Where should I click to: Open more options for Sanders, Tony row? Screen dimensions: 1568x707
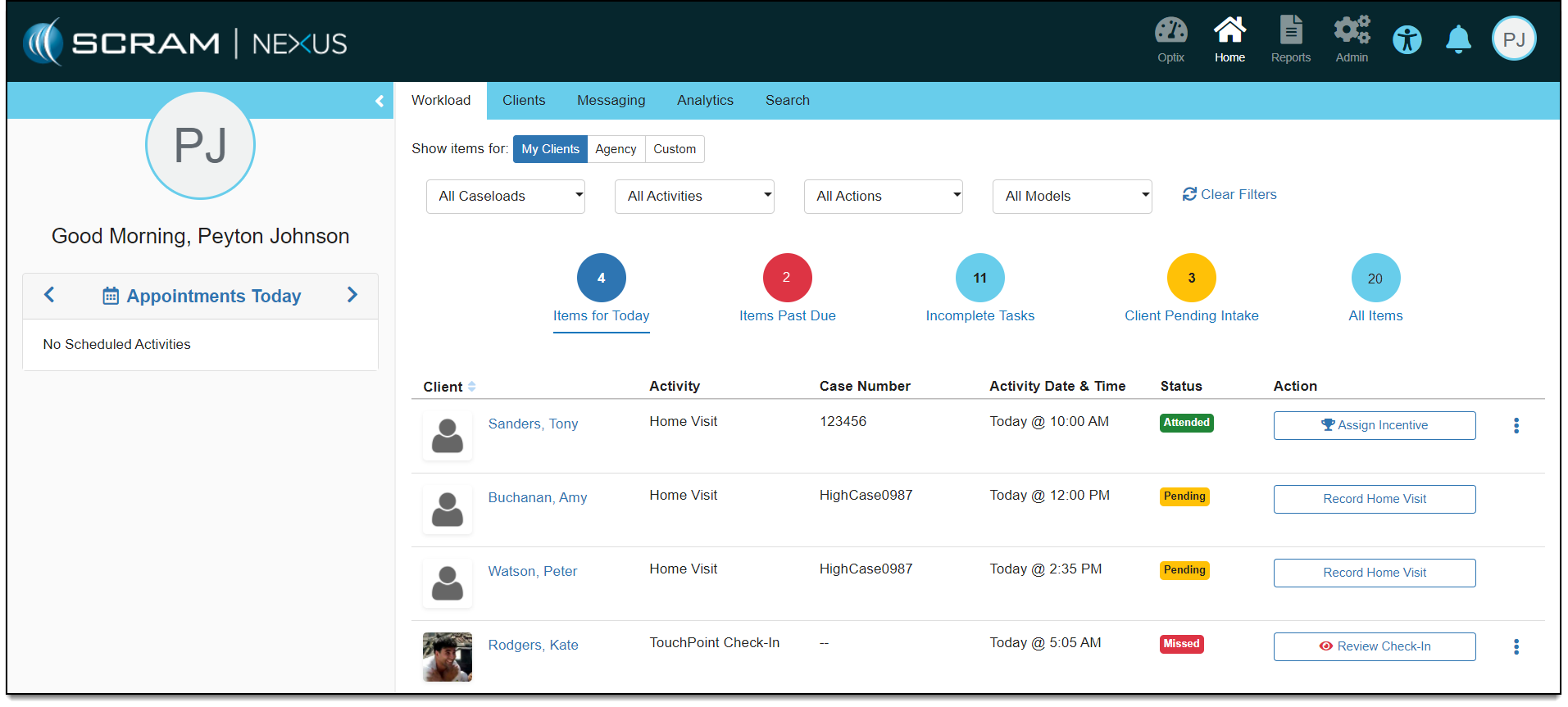tap(1516, 426)
